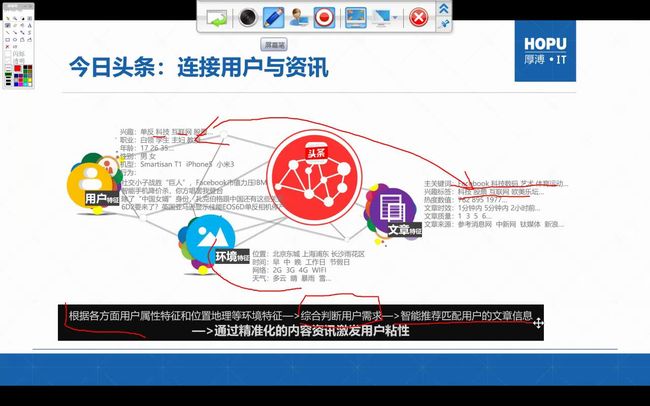Toggle the 闪烁 checkbox in pen palette
Screen dimensions: 650x406
click(x=7, y=53)
